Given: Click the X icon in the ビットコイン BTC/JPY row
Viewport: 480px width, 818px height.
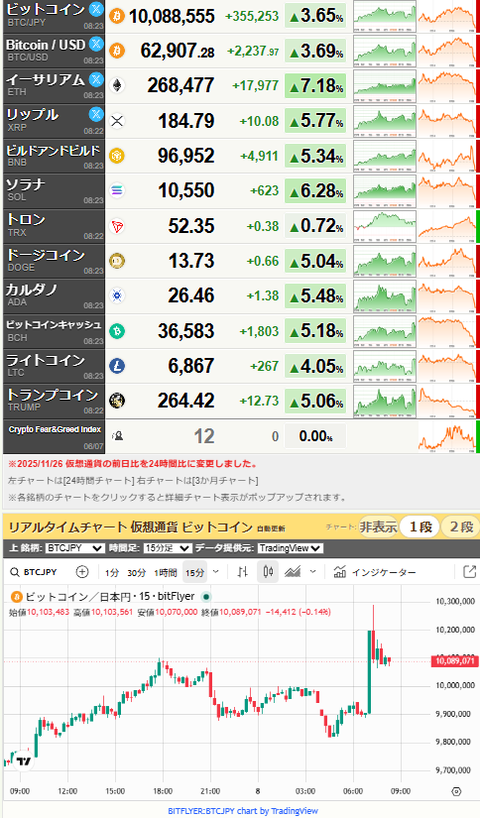Looking at the screenshot, I should pos(96,8).
